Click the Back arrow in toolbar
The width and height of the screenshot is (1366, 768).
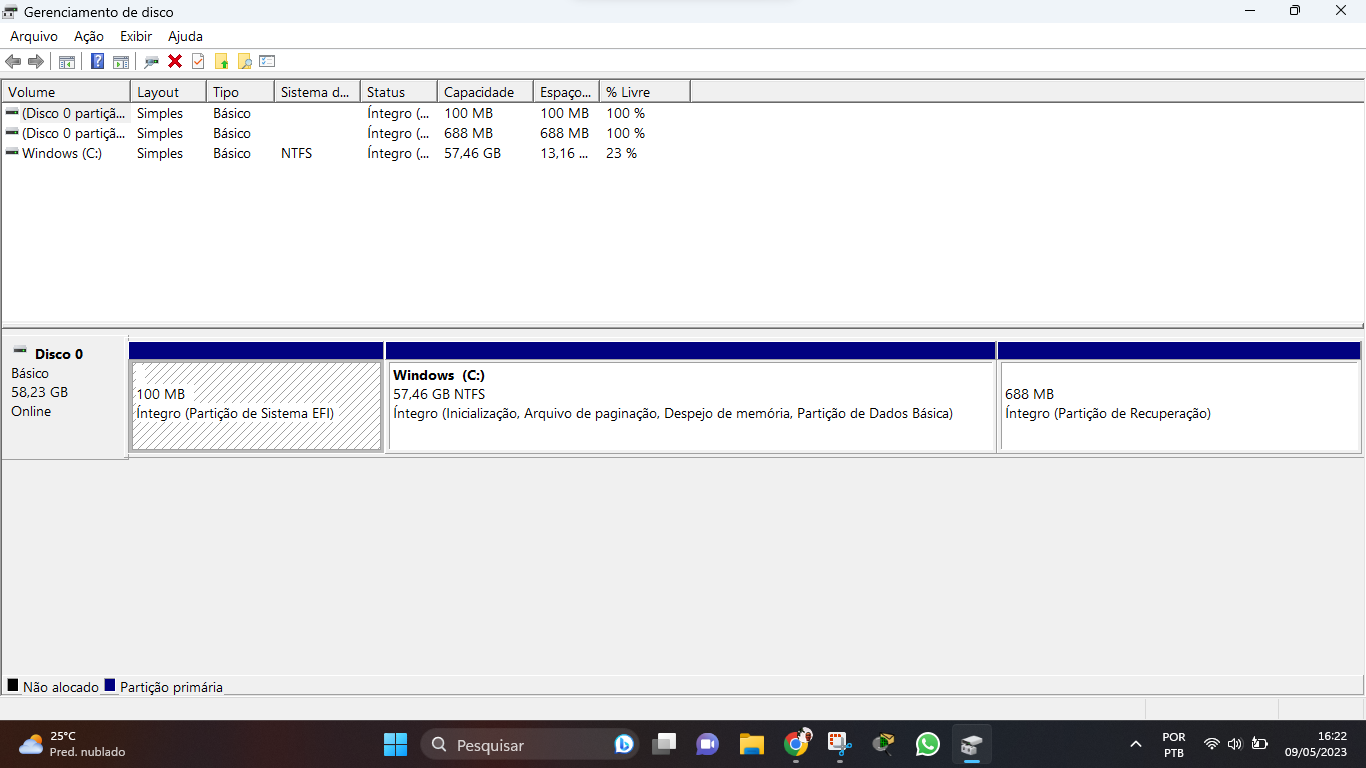[13, 62]
